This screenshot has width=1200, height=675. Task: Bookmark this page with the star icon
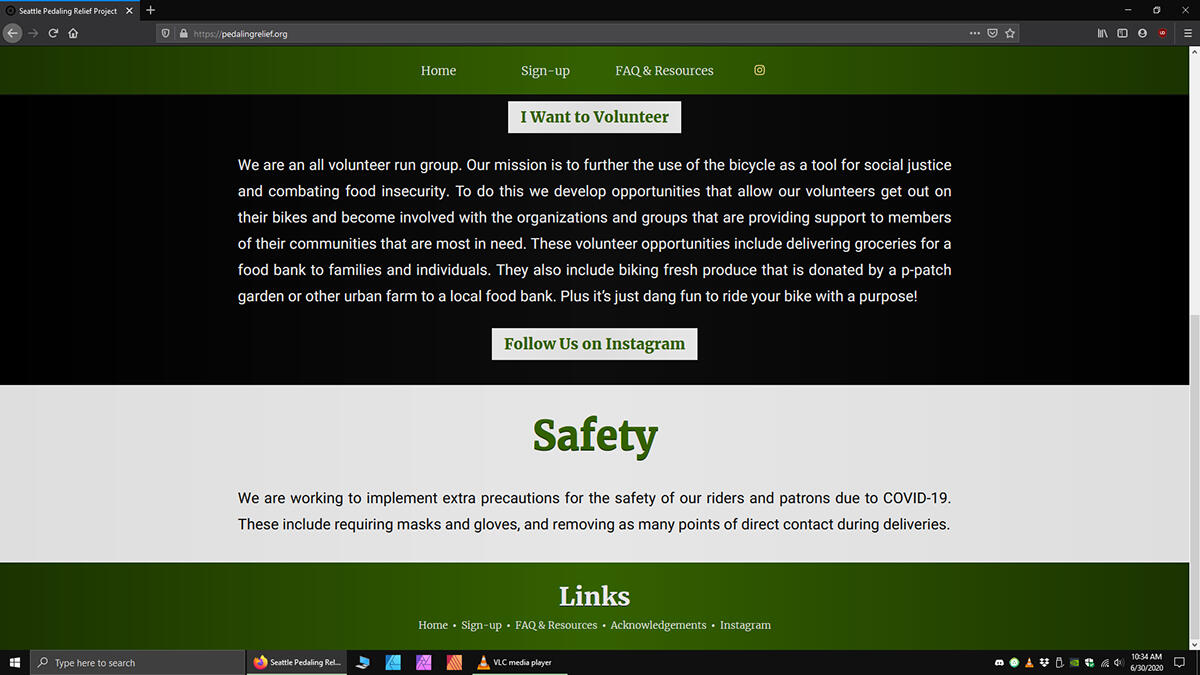[x=1010, y=33]
